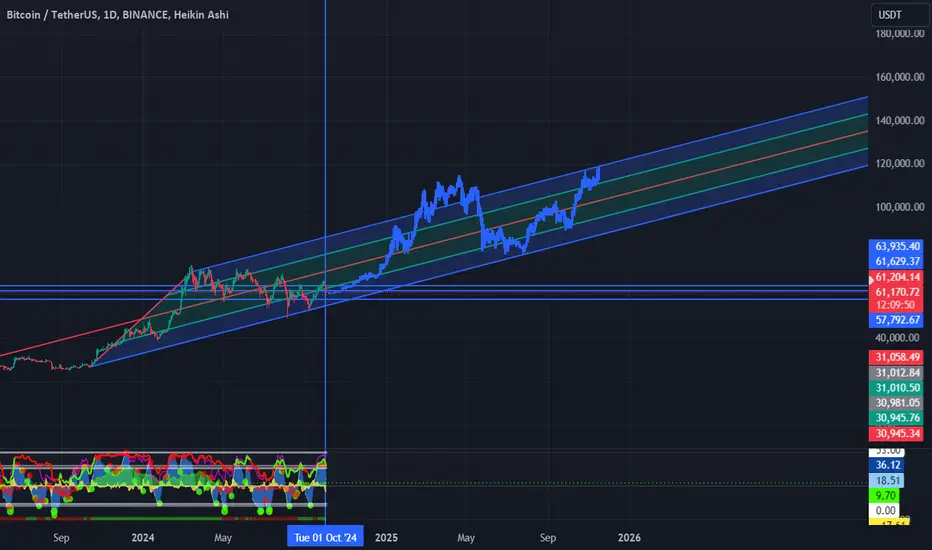
Task: Click the 63,935.40 price label
Action: 896,246
